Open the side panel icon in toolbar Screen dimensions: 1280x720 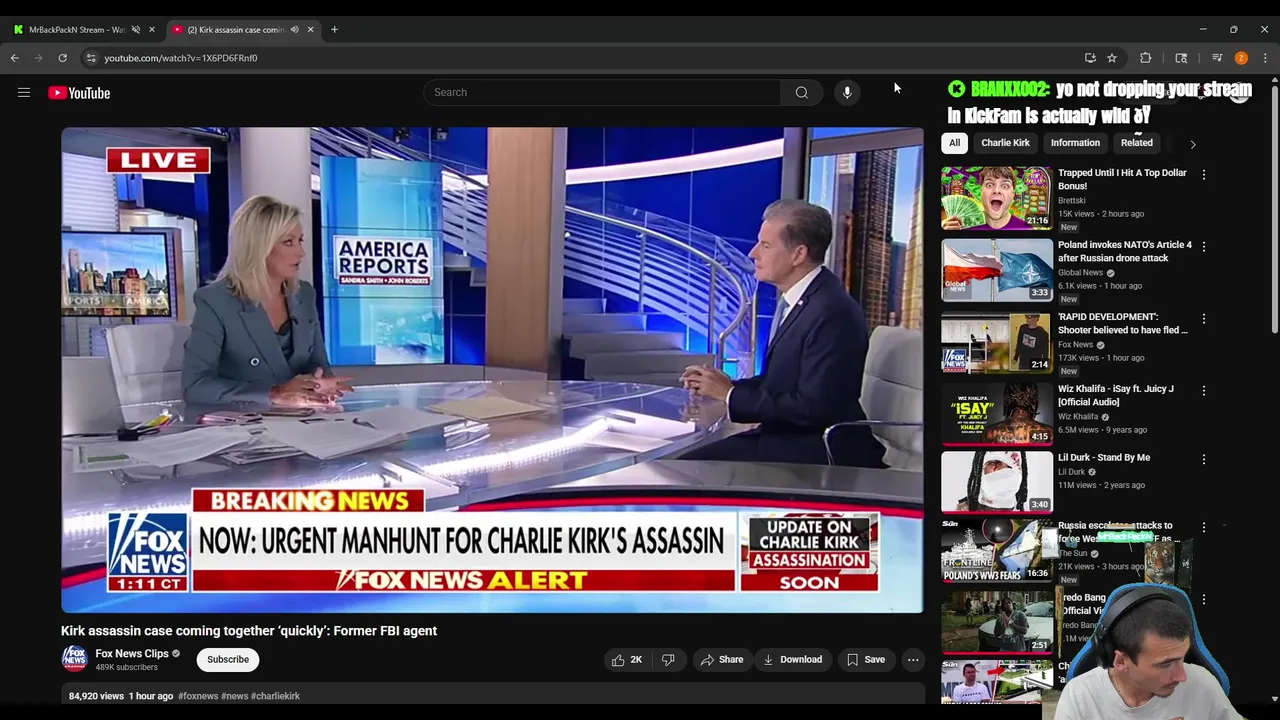pyautogui.click(x=1181, y=58)
